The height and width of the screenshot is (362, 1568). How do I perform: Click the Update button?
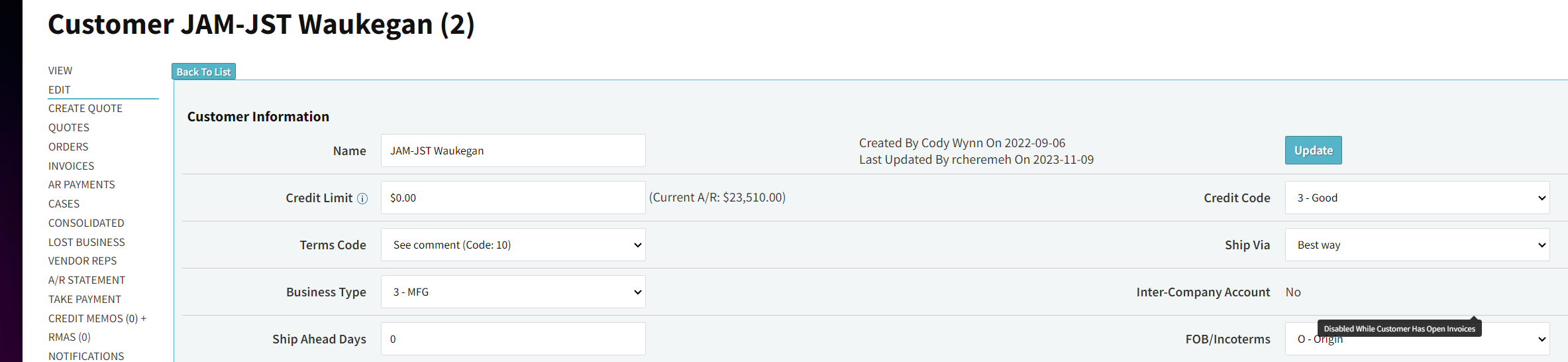pyautogui.click(x=1314, y=150)
